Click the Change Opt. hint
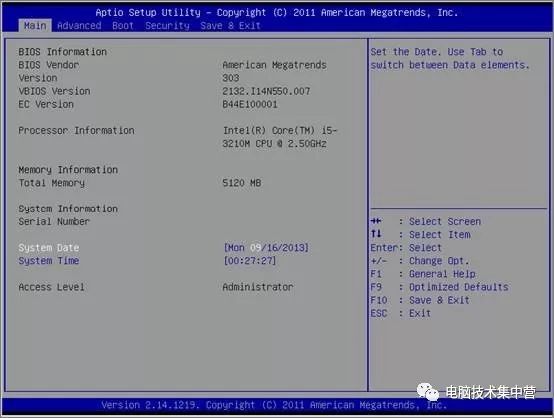Screen dimensions: 554x418 point(420,261)
